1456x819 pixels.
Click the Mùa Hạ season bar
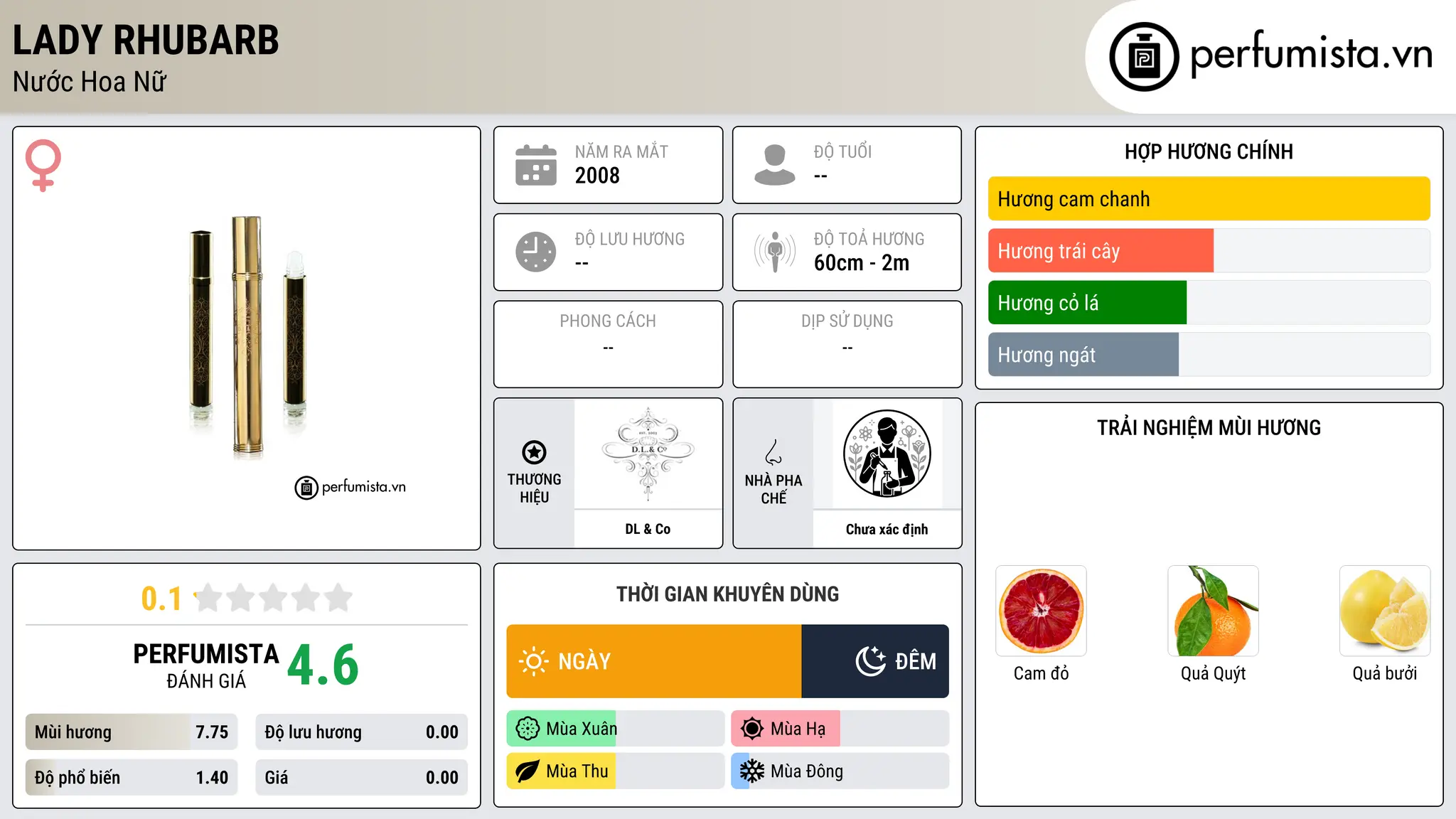tap(840, 729)
